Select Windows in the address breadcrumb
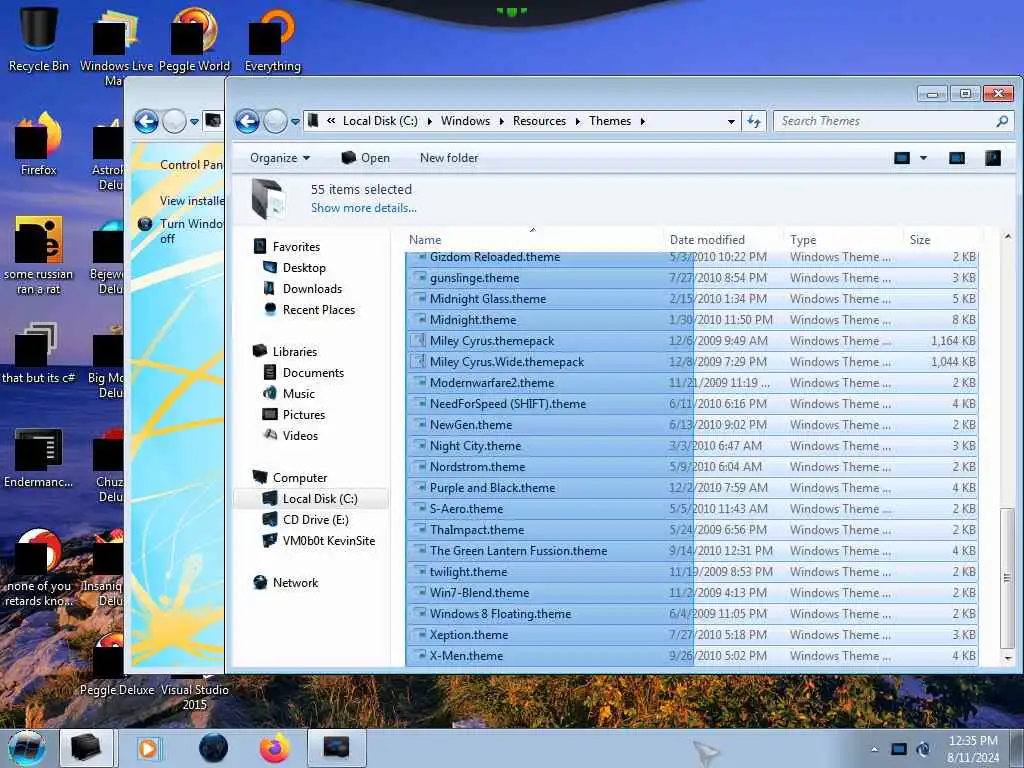1024x768 pixels. (x=465, y=121)
